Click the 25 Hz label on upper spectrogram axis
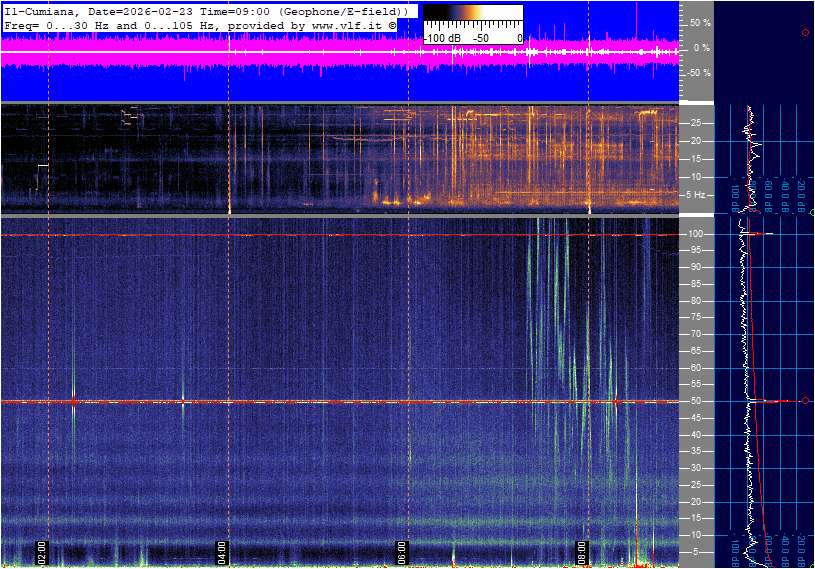815x569 pixels. click(696, 123)
